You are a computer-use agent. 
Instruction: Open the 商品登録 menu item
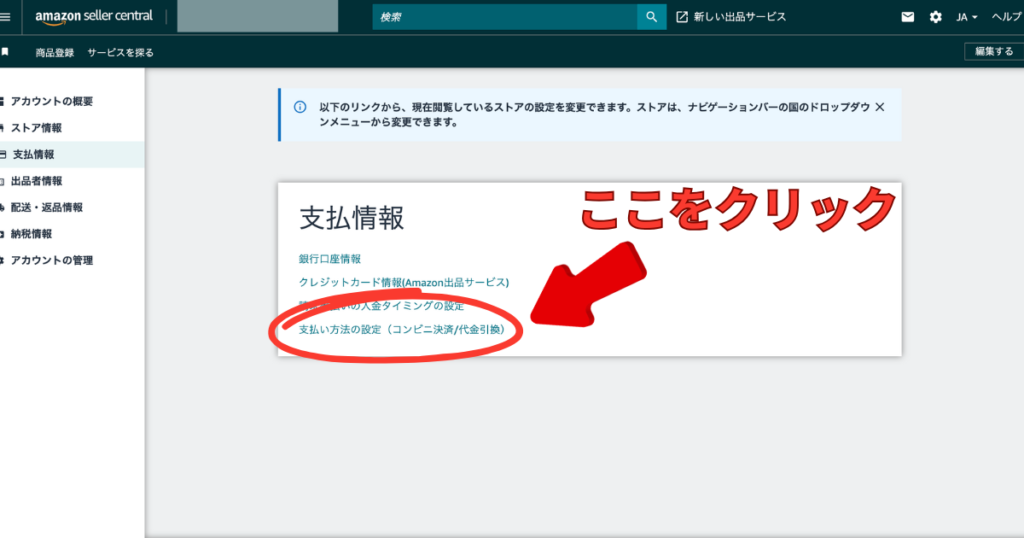54,52
